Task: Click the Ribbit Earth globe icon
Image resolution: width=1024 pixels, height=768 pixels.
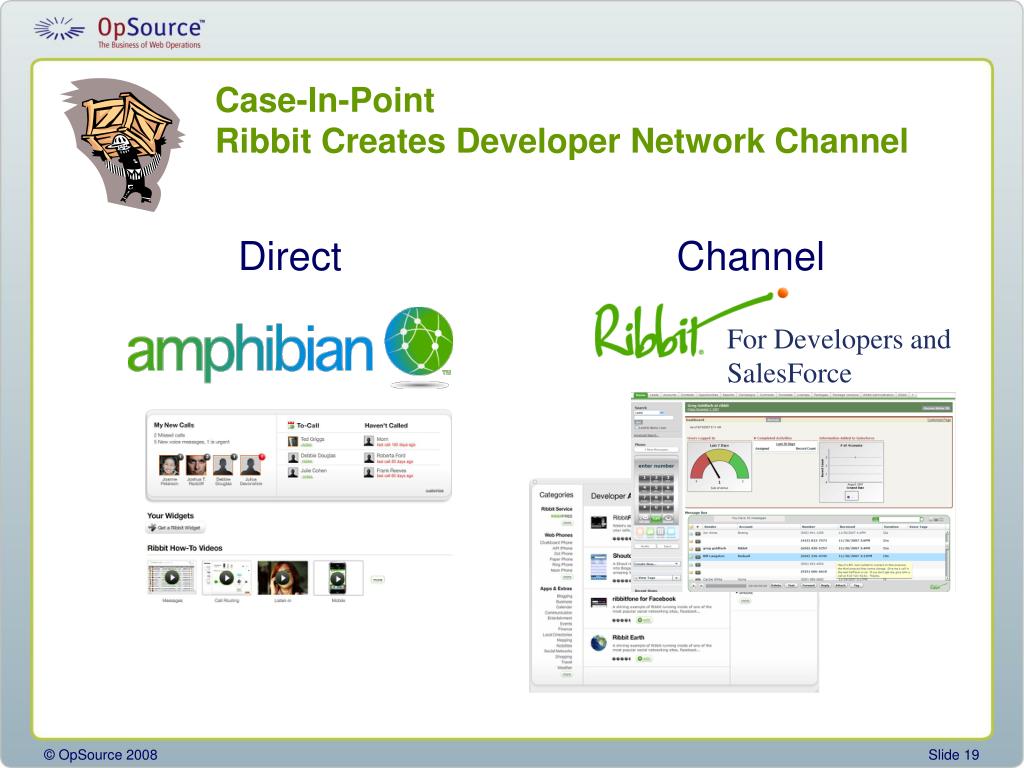Action: pyautogui.click(x=599, y=643)
